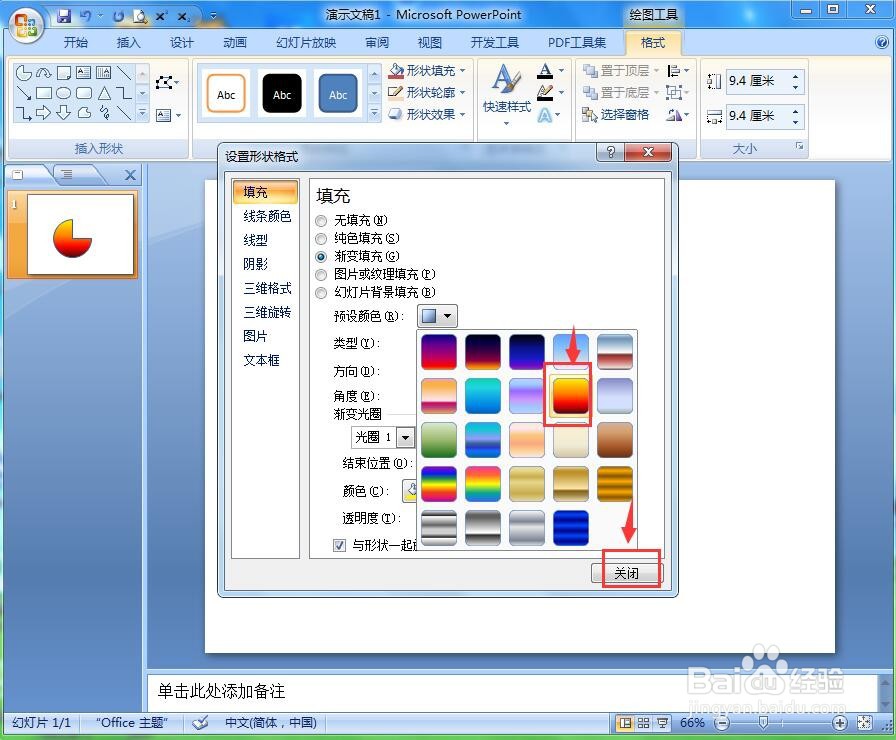Open the Design ribbon tab
The image size is (896, 740).
tap(182, 42)
